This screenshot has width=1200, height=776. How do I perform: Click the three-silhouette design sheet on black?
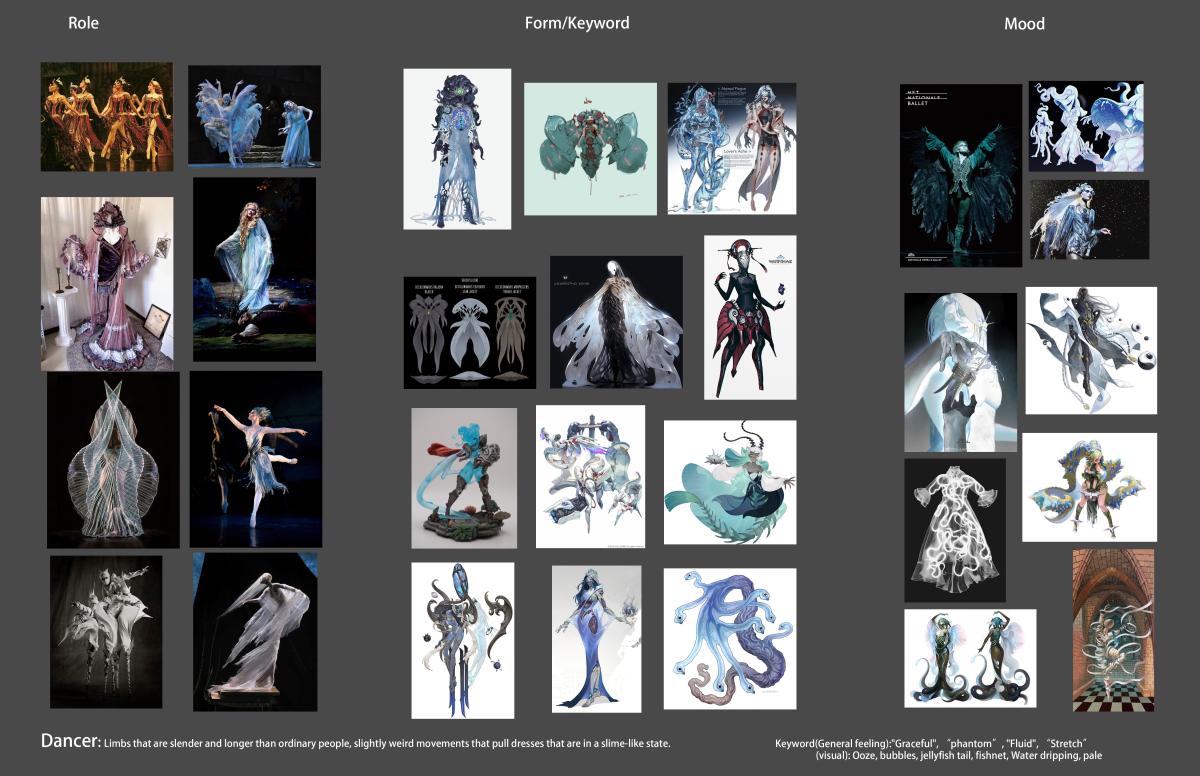(x=470, y=332)
